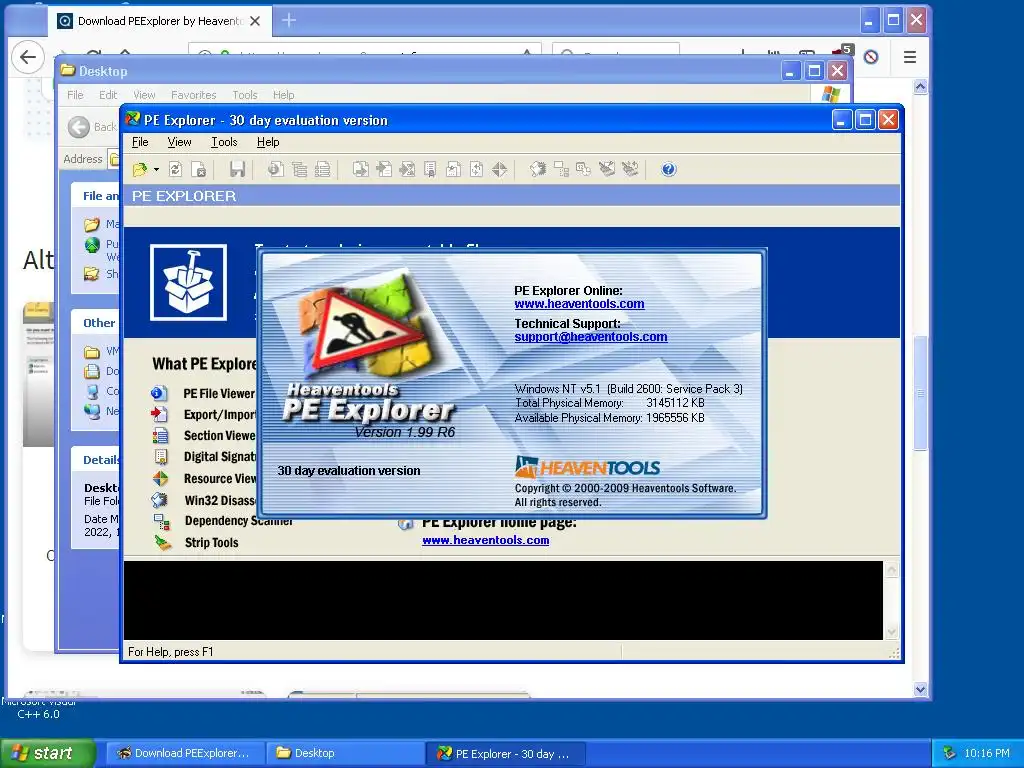Click the Close File toolbar icon

(199, 170)
